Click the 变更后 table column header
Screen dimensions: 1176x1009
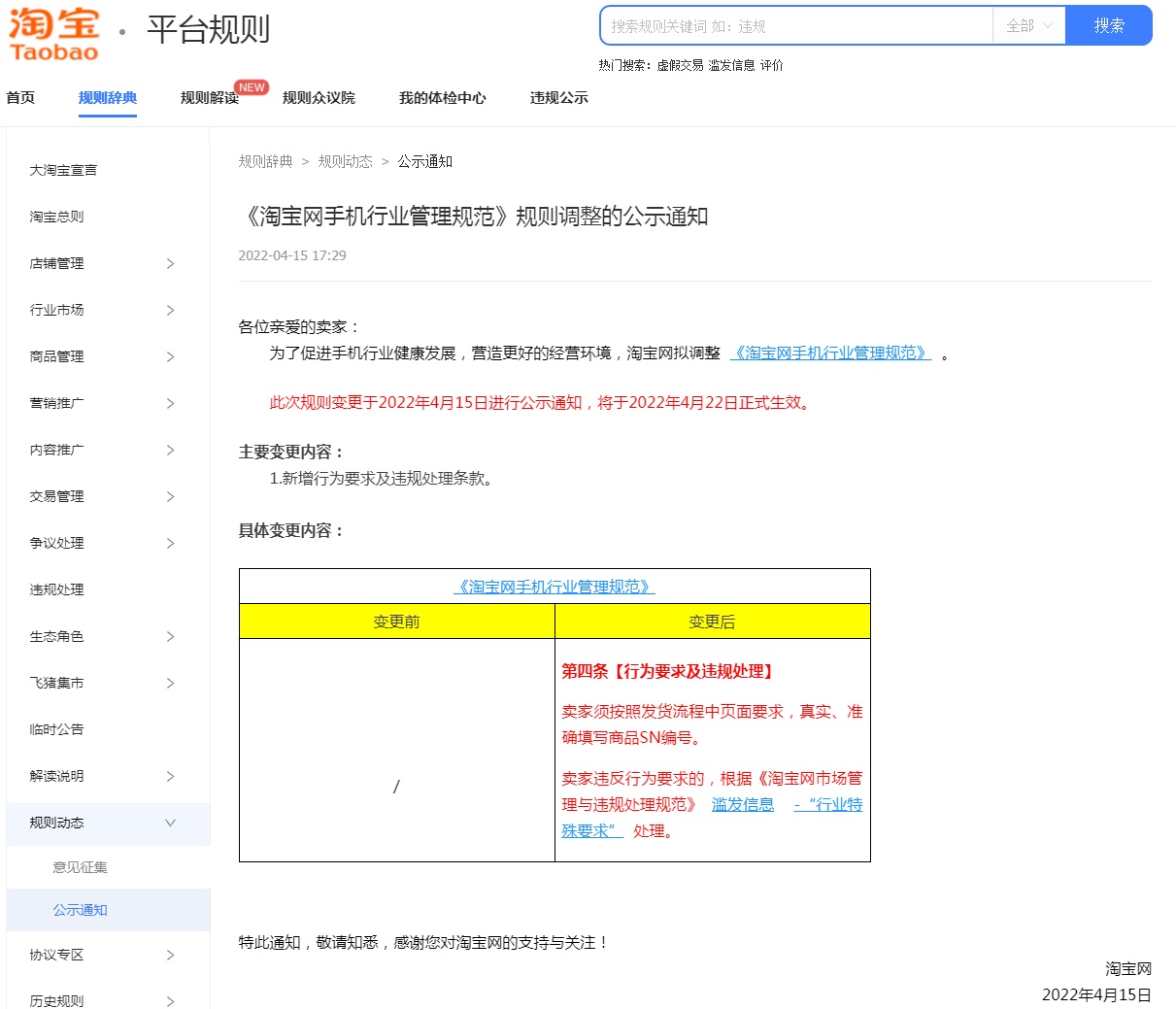click(x=712, y=622)
